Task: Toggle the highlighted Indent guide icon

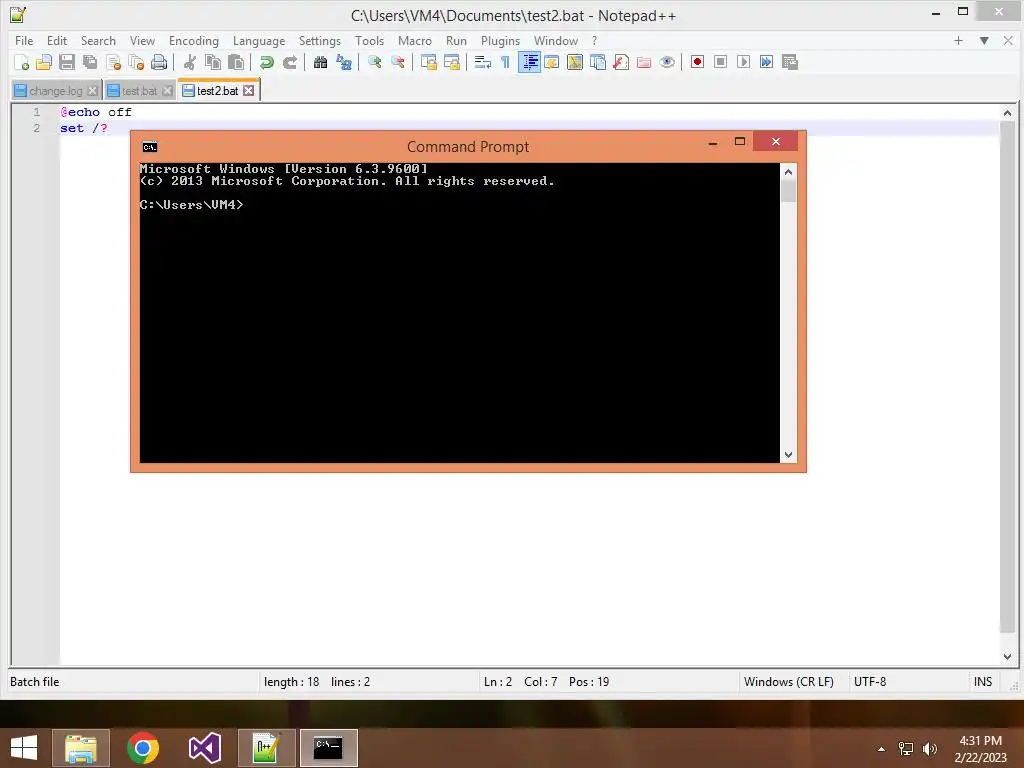Action: pyautogui.click(x=529, y=62)
